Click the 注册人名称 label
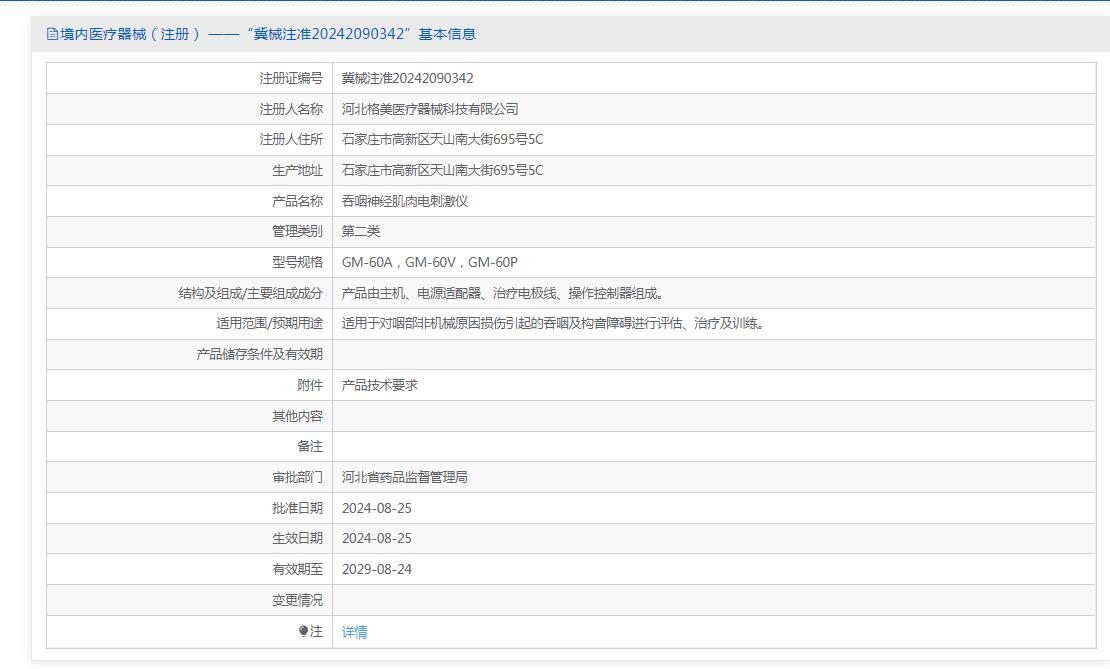1110x669 pixels. point(291,109)
